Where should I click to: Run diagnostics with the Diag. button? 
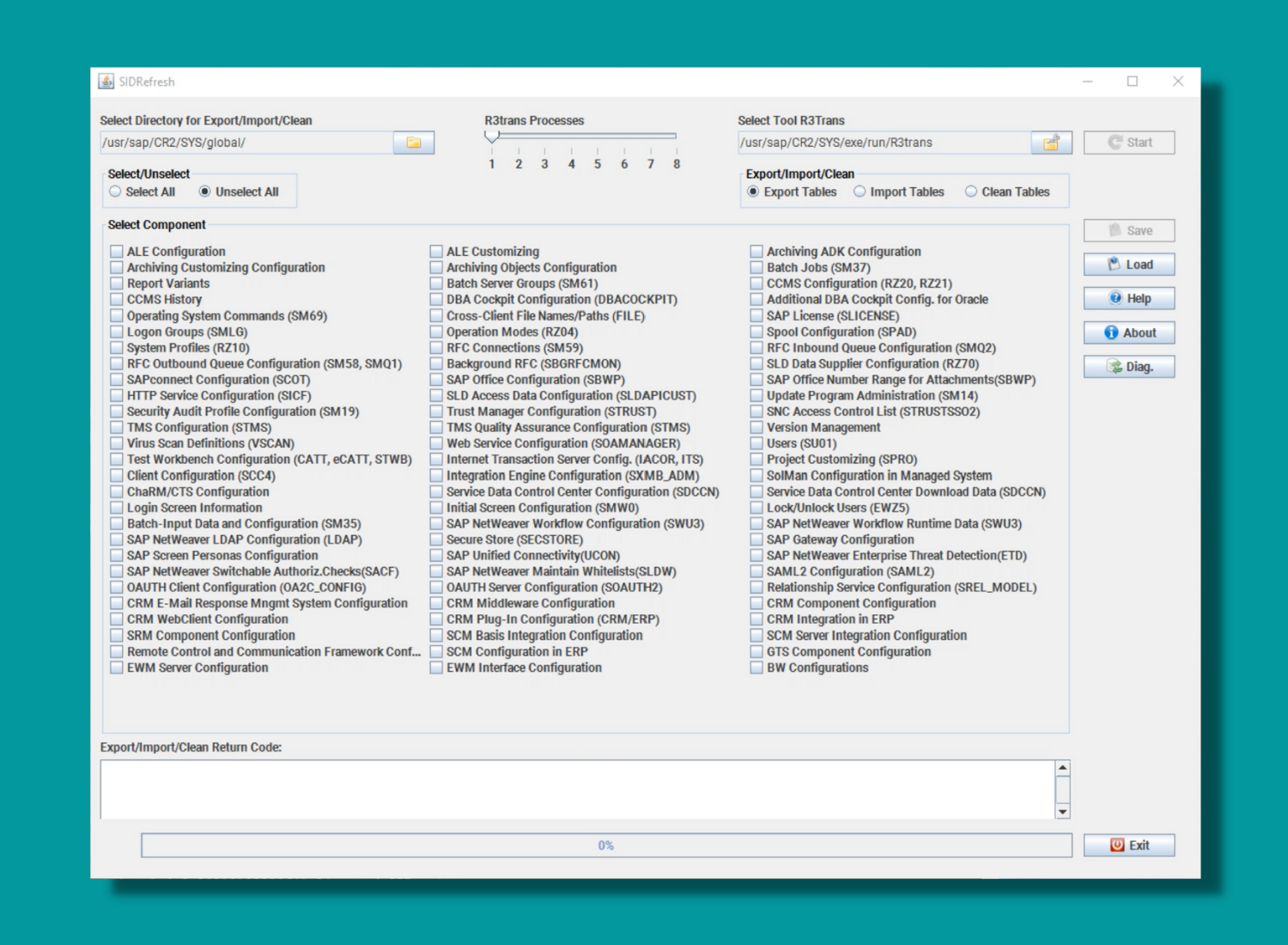coord(1129,367)
